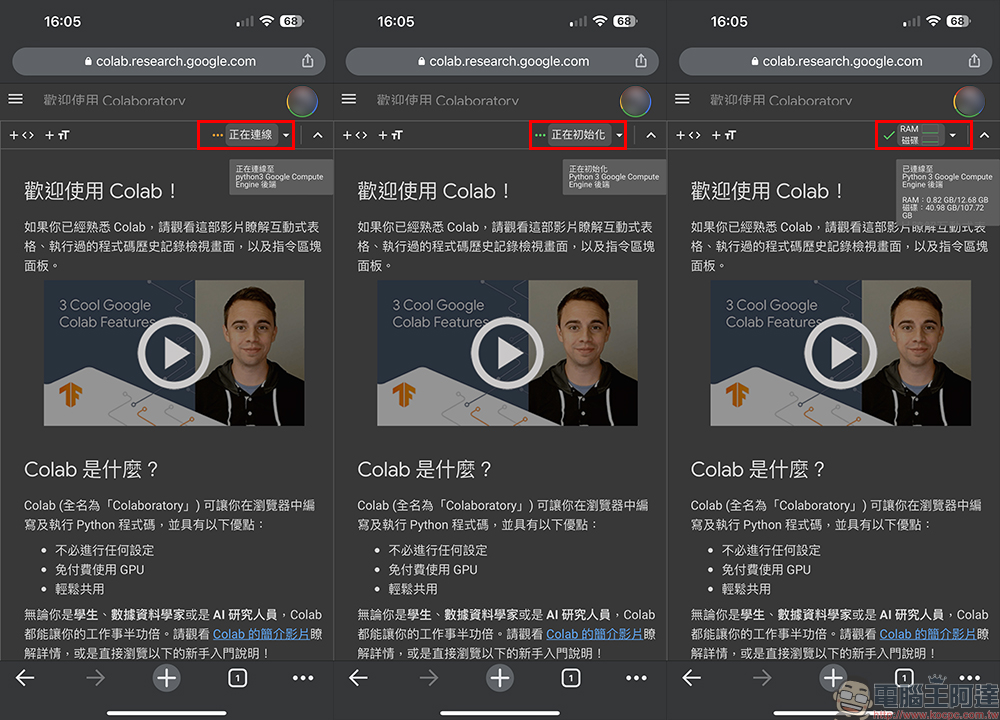Open Colab 的簡介影片 link in the 正在連線 screen
Viewport: 1000px width, 720px height.
(261, 634)
